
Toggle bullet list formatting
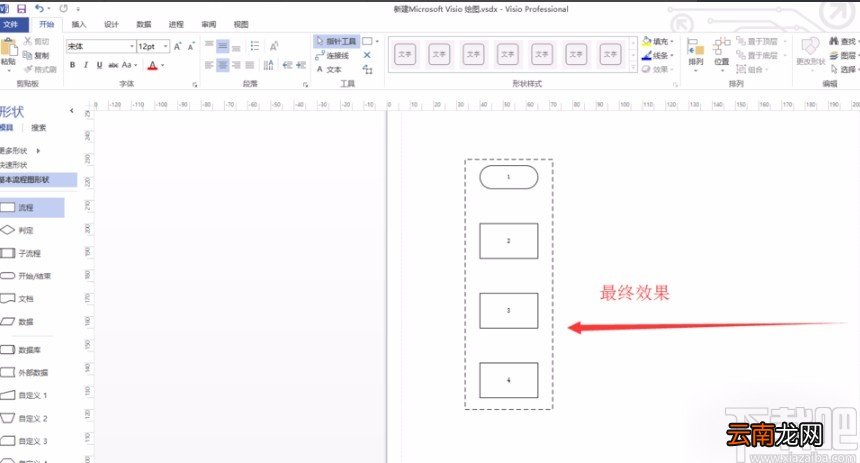point(254,46)
